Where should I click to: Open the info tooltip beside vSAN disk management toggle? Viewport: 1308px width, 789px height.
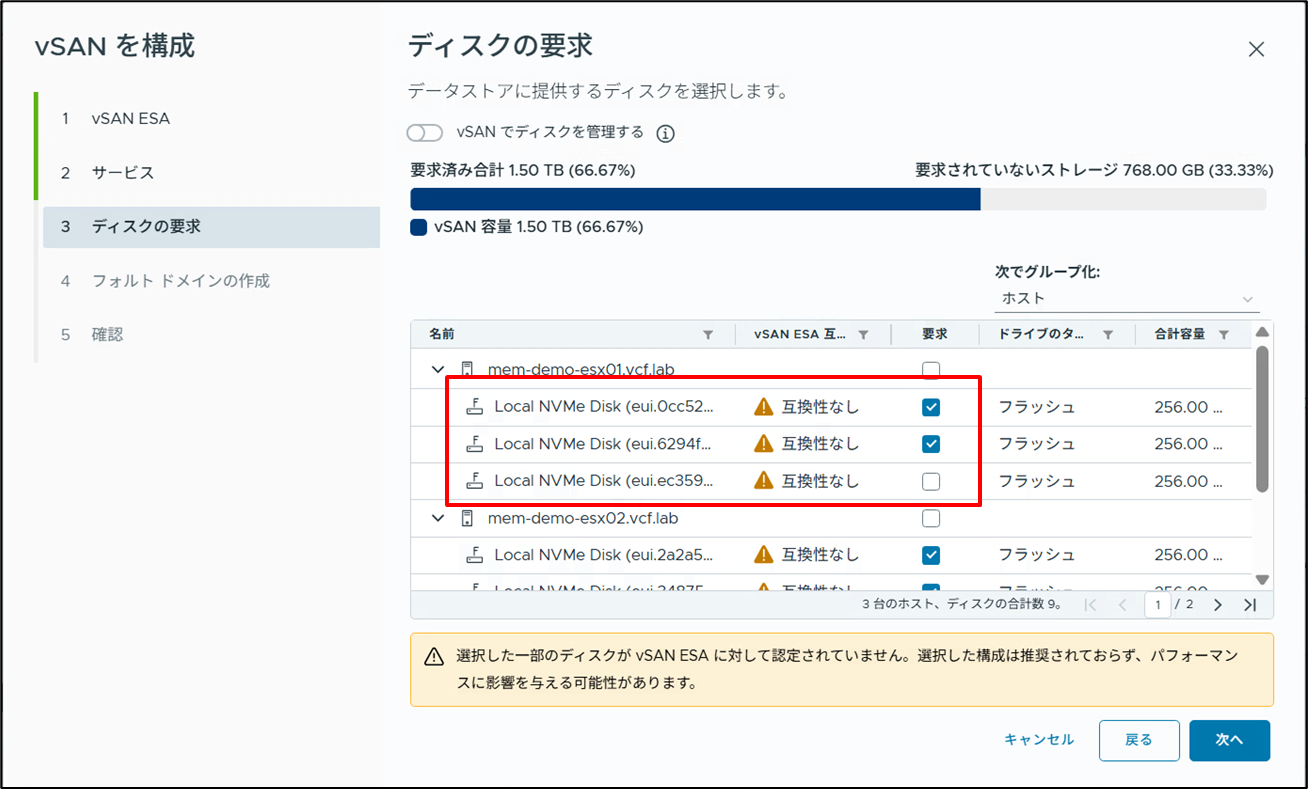(665, 132)
